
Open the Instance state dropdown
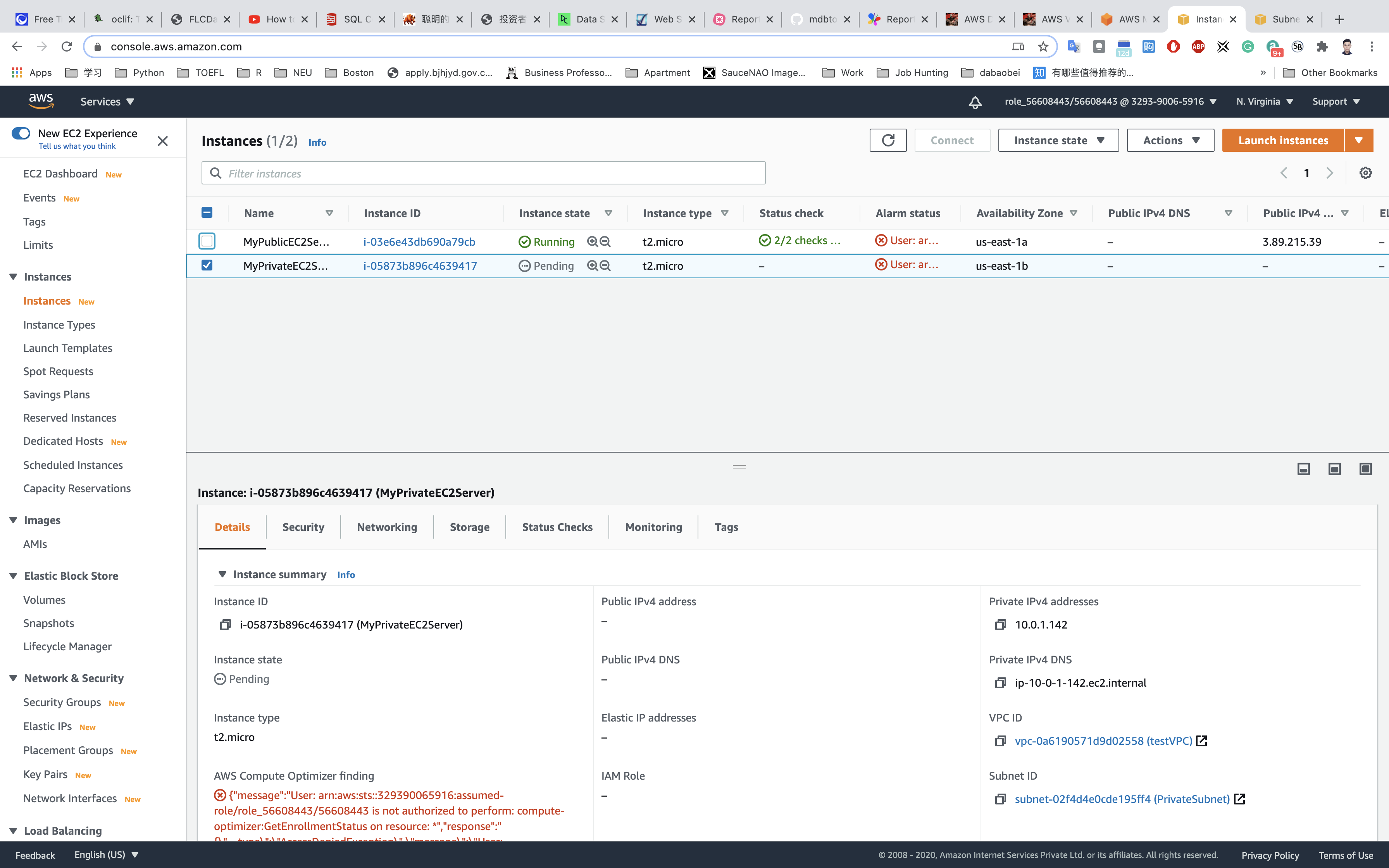(1058, 140)
